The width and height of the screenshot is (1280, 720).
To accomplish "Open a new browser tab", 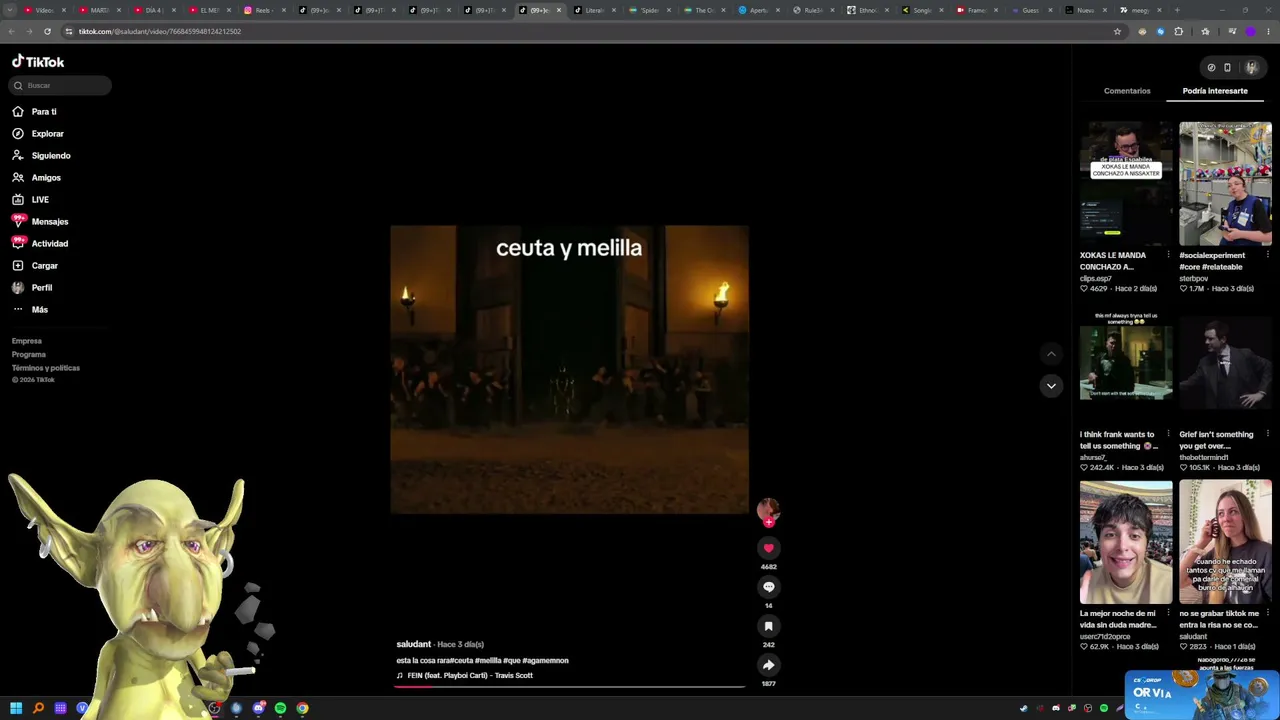I will 1177,10.
